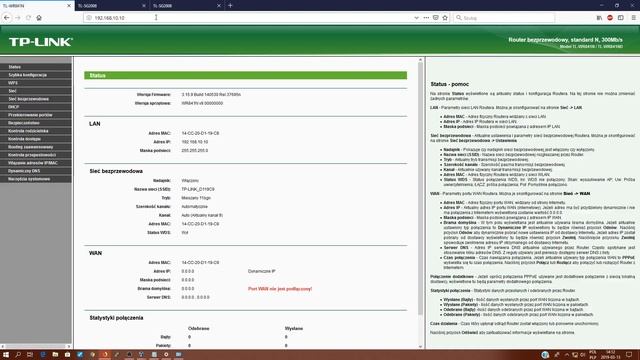The image size is (640, 360).
Task: Go back with the browser back arrow
Action: [7, 18]
